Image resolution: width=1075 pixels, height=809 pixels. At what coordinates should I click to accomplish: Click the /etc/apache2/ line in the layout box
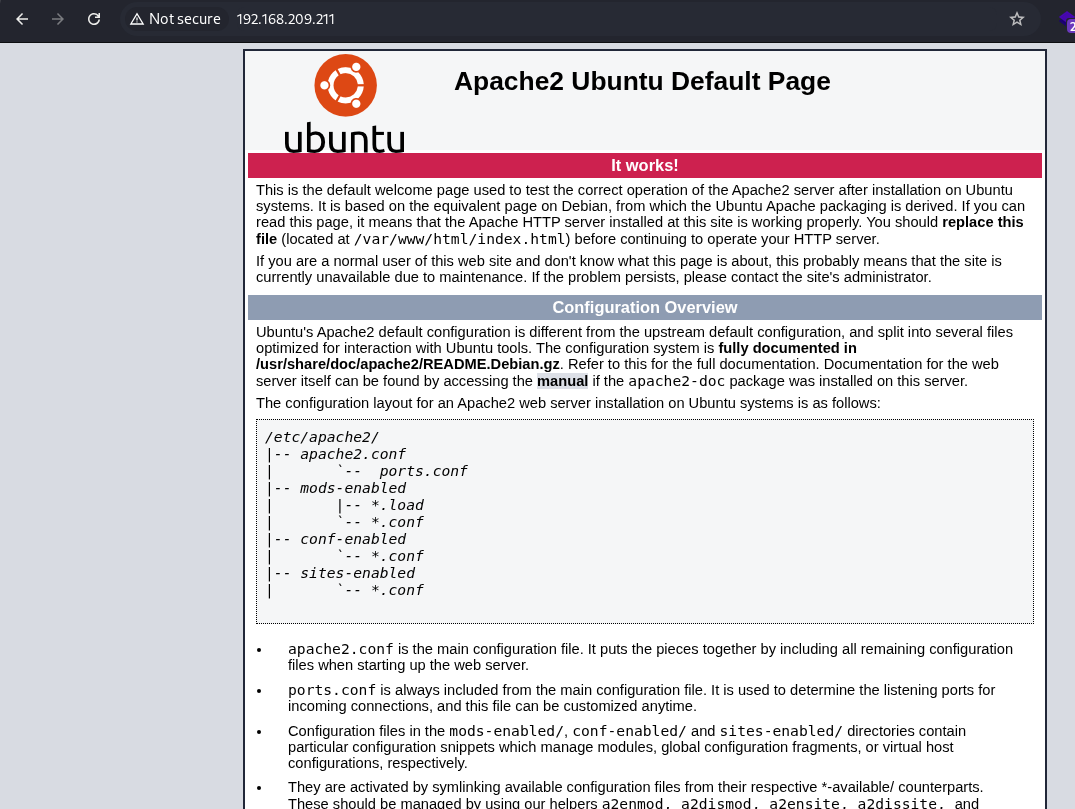[x=322, y=437]
